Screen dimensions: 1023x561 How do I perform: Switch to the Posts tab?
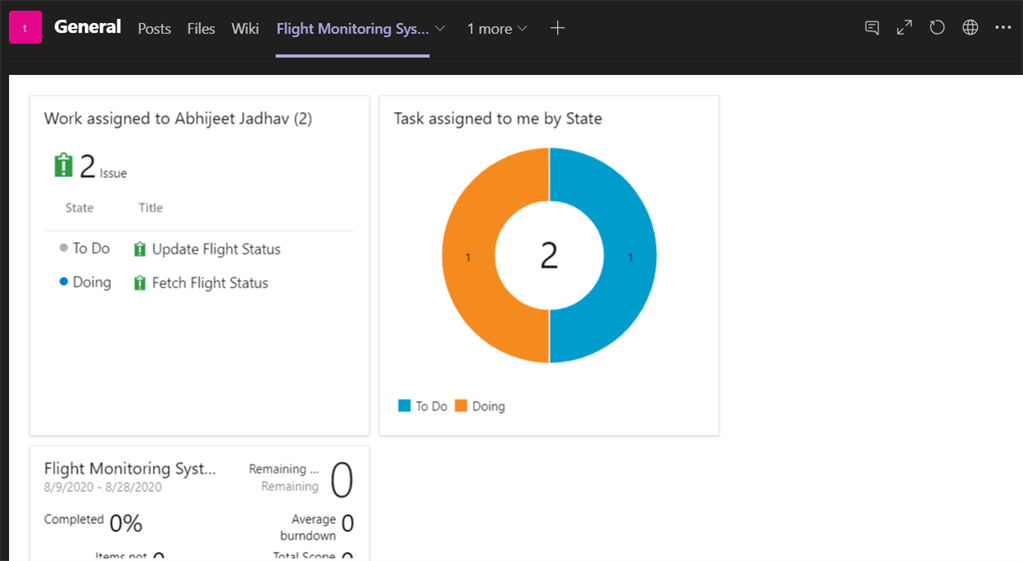[x=154, y=29]
